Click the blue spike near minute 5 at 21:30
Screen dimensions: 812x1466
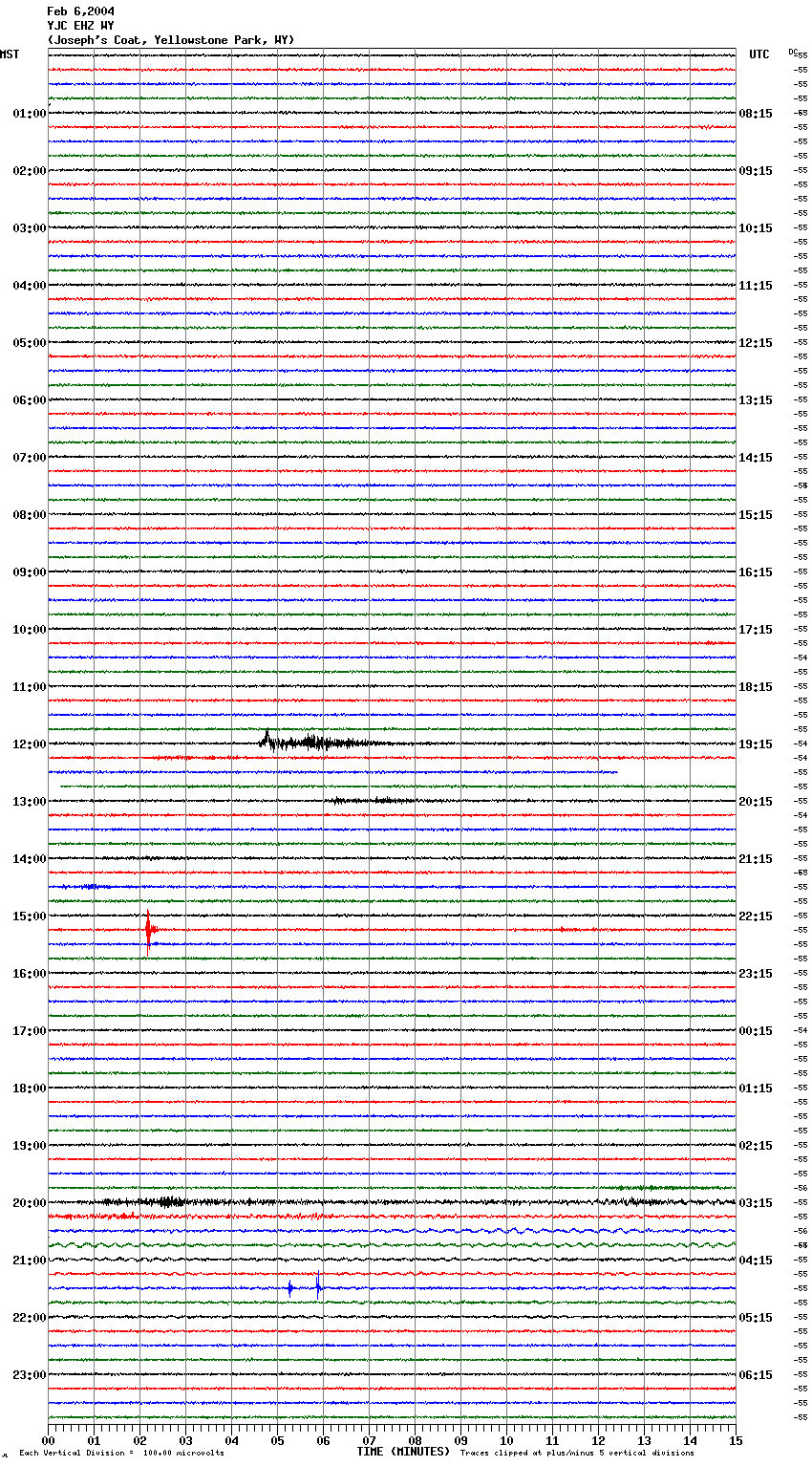(289, 1288)
